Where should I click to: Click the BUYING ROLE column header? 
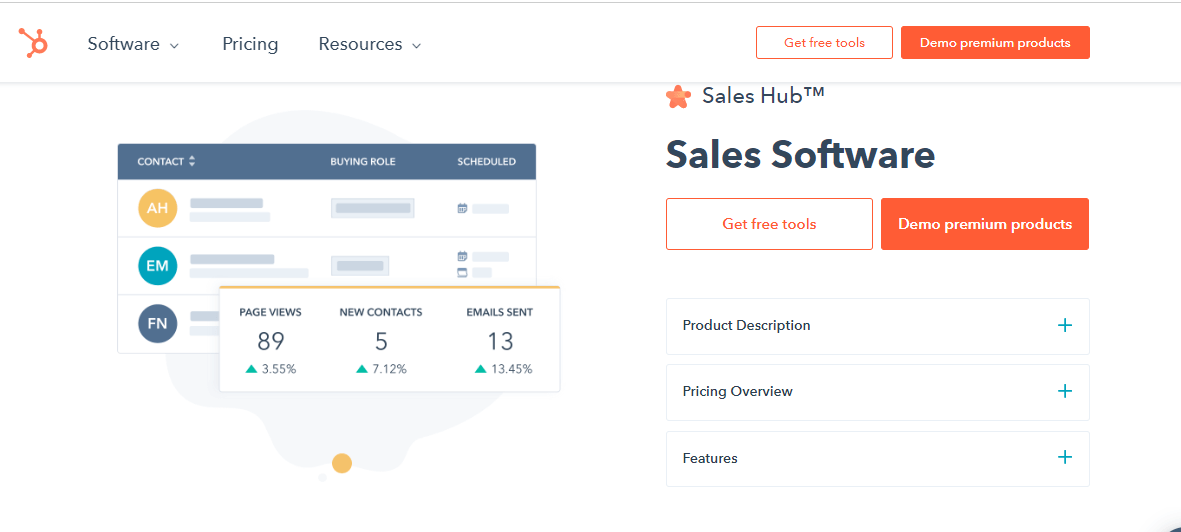point(363,161)
